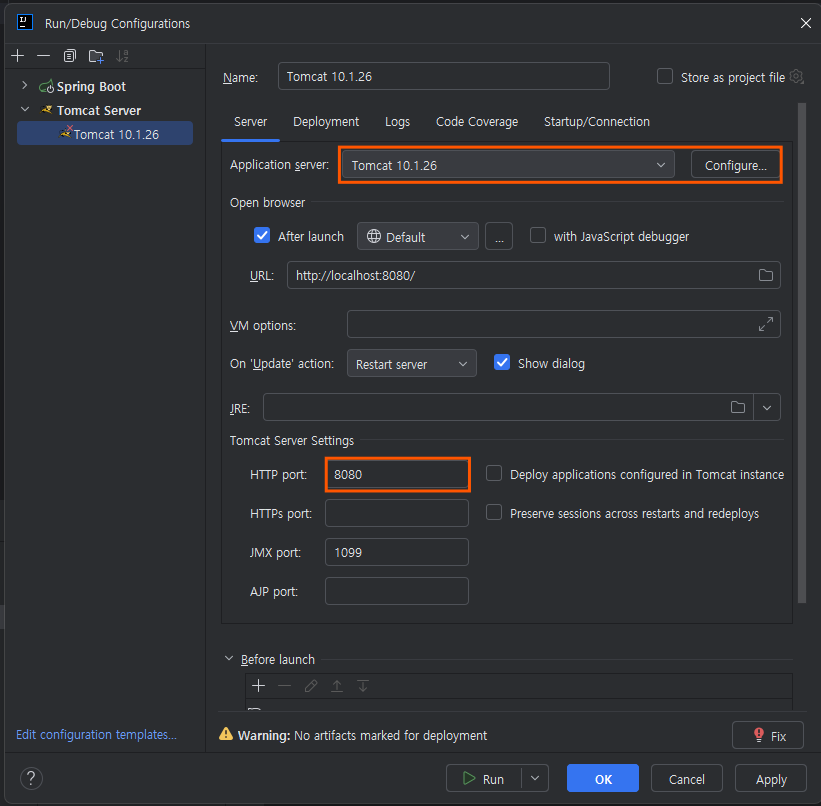Click the Name input field
The width and height of the screenshot is (821, 806).
443,76
